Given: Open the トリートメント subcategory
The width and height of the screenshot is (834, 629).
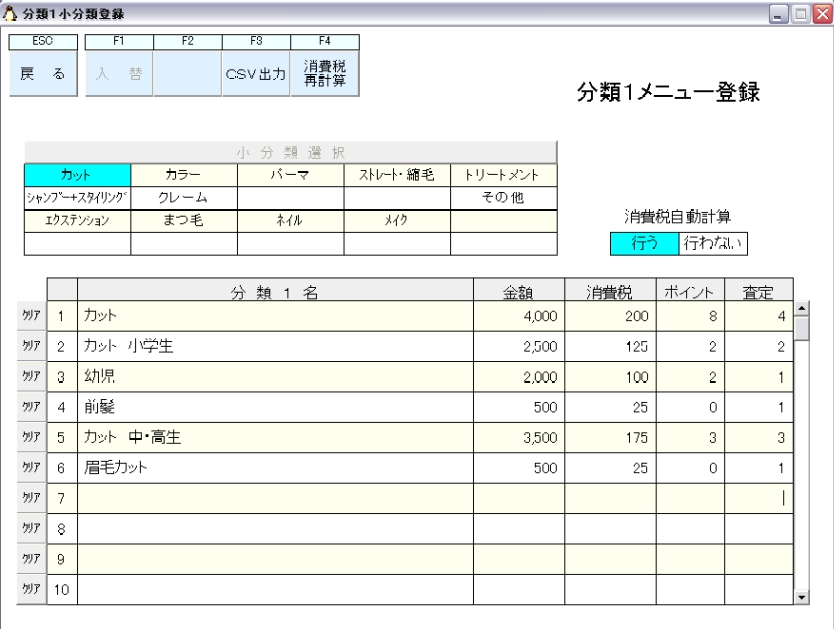Looking at the screenshot, I should [503, 175].
